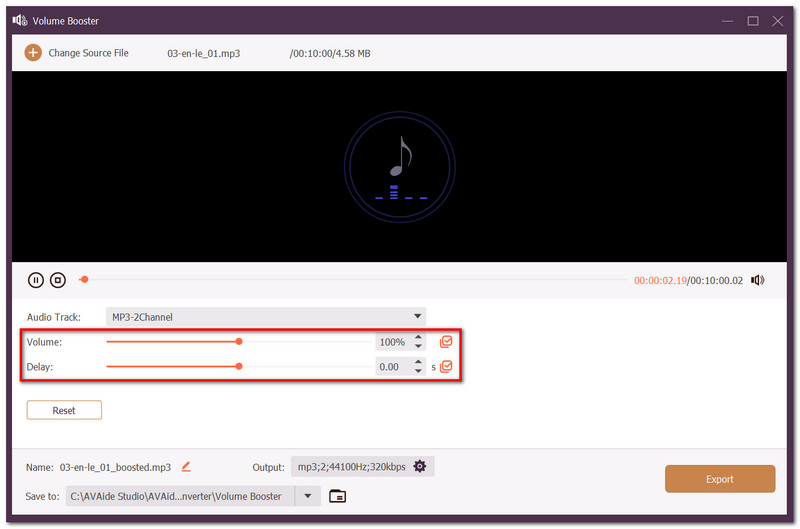Click the Delay slider handle

tap(239, 366)
